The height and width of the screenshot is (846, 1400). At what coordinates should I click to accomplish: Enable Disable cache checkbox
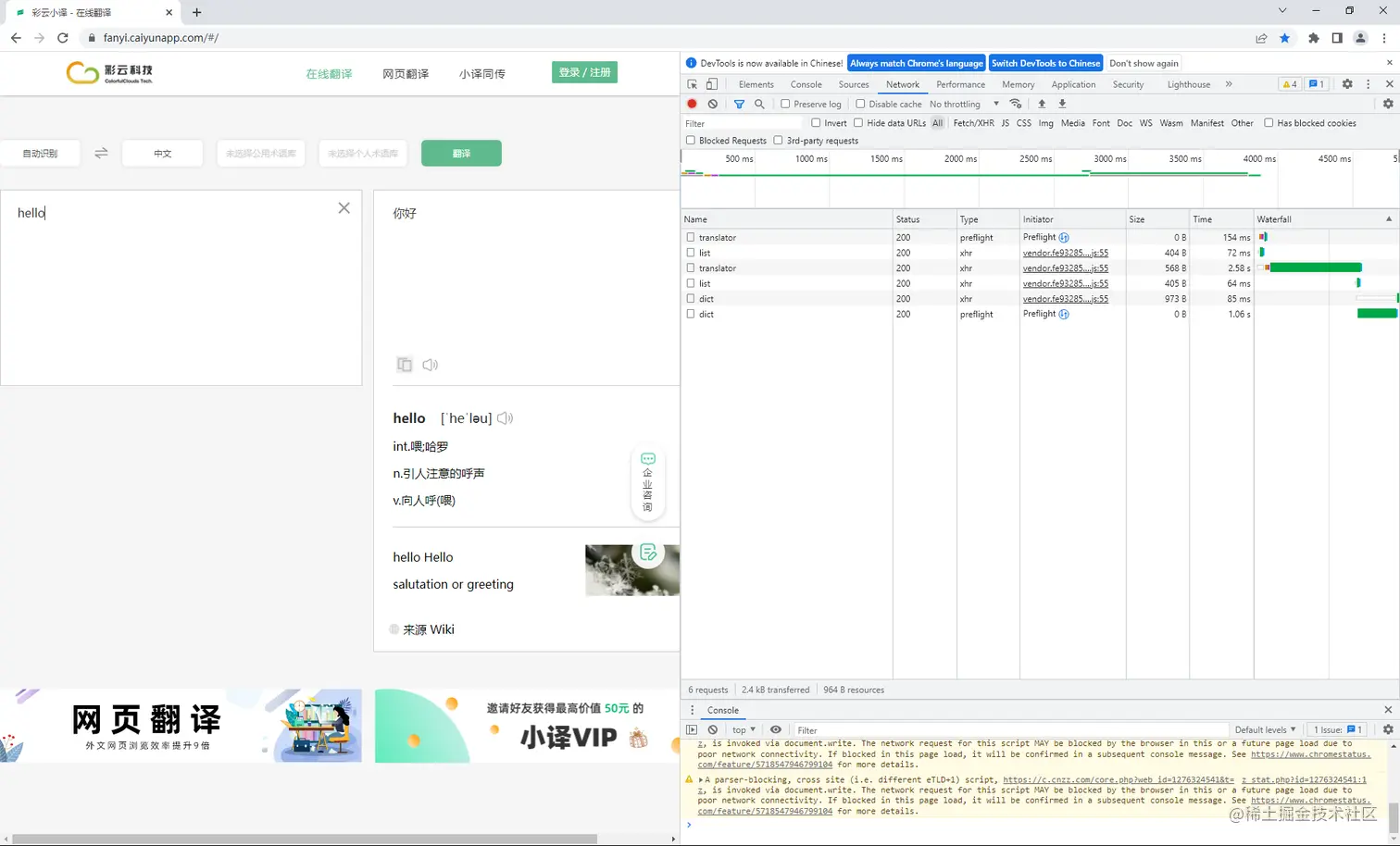click(860, 104)
